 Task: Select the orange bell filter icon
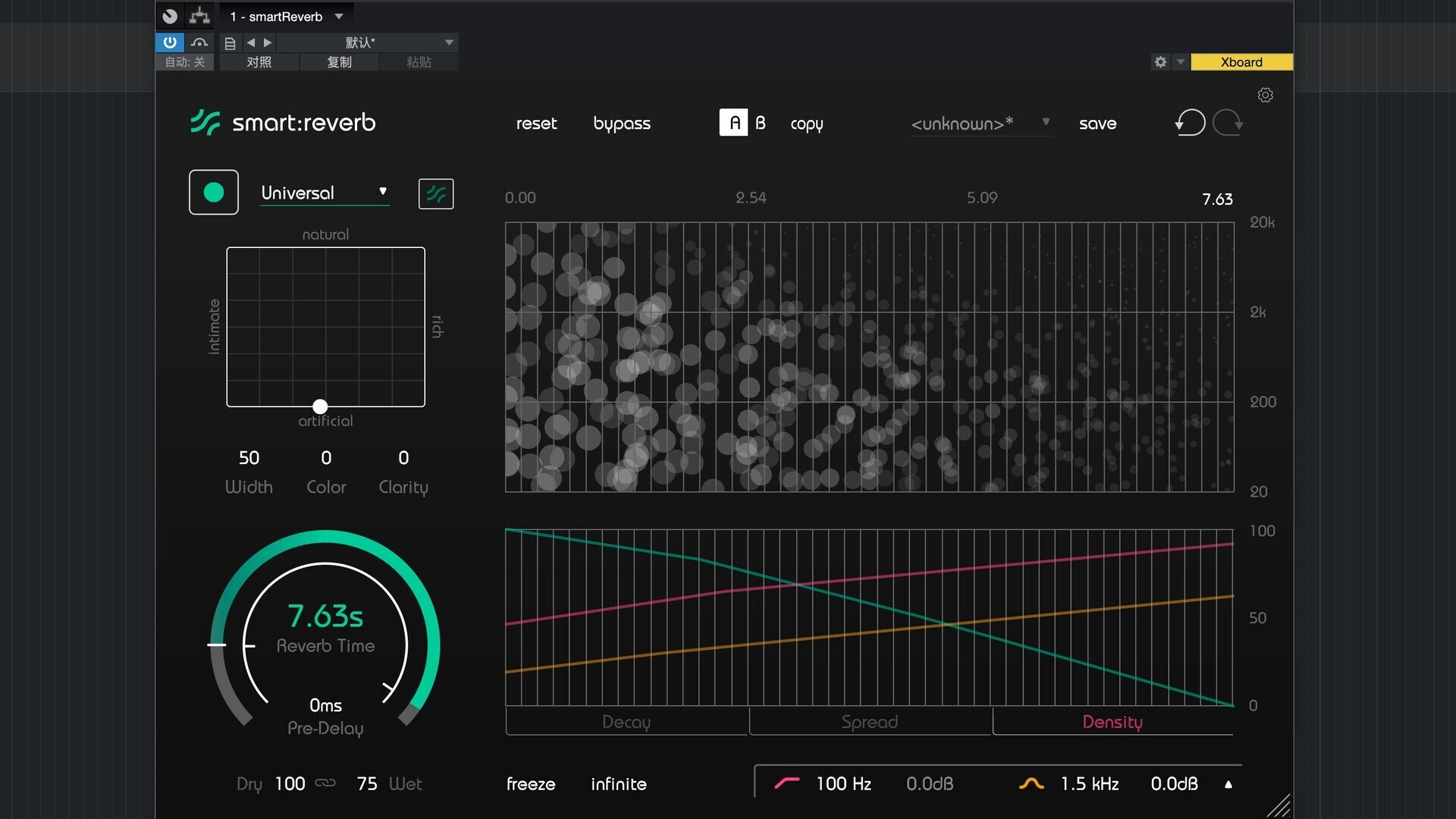point(1031,783)
